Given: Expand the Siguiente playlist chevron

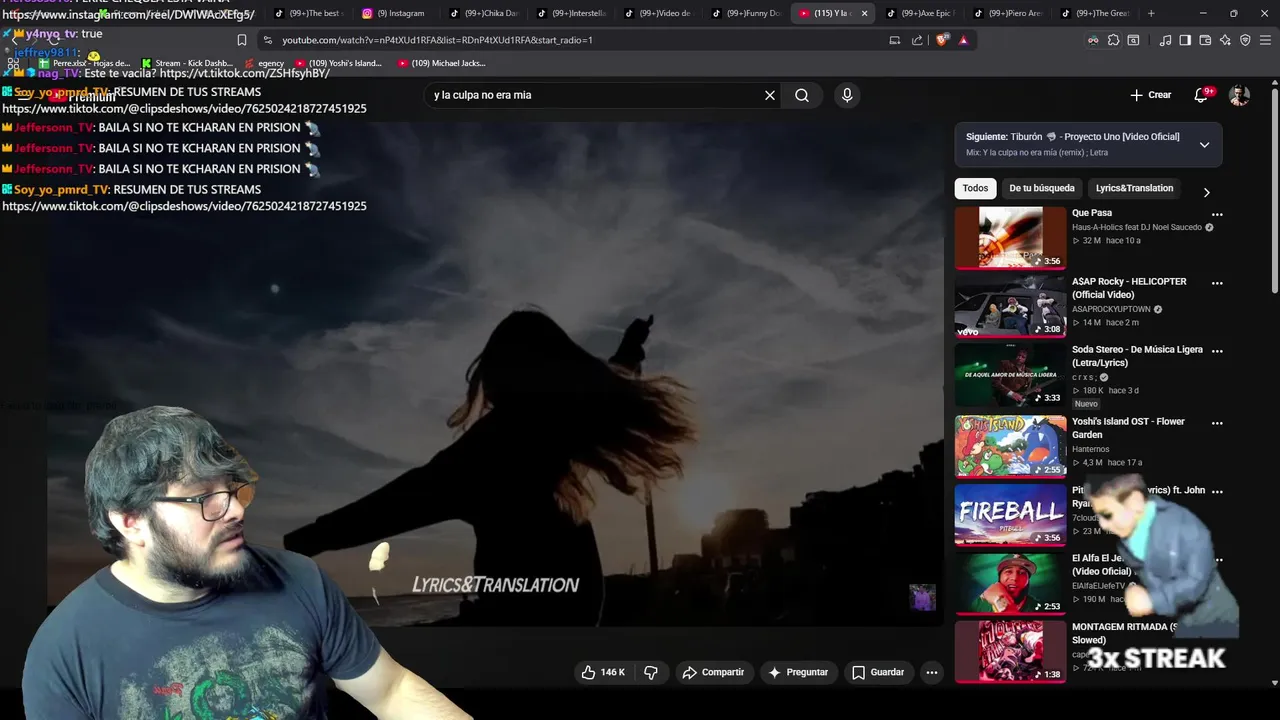Looking at the screenshot, I should pos(1204,144).
